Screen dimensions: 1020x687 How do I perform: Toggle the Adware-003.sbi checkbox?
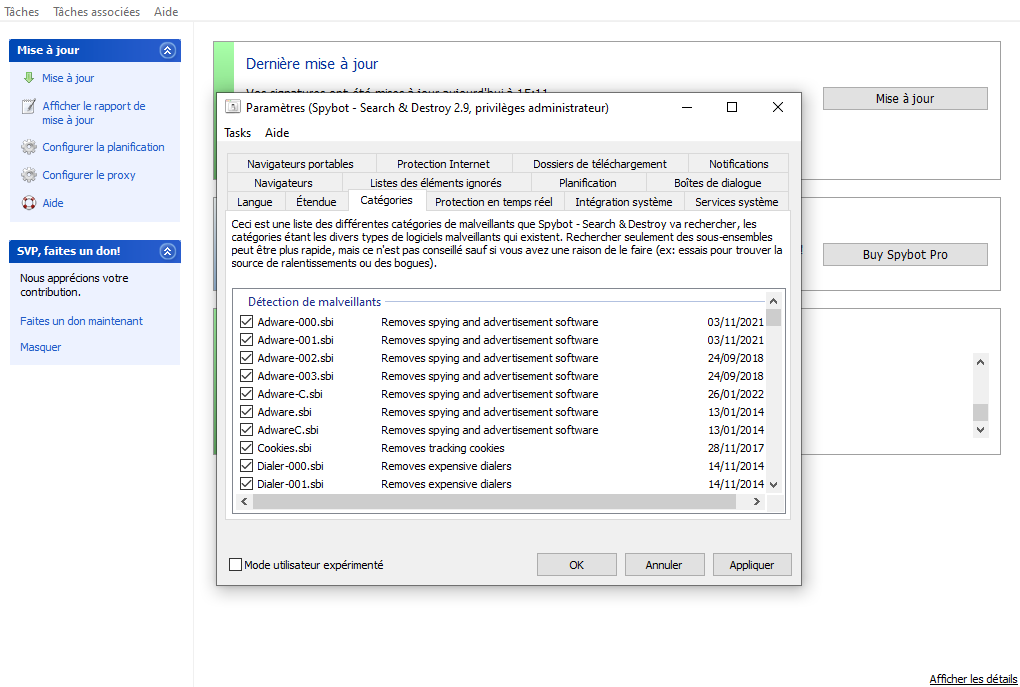(x=247, y=376)
